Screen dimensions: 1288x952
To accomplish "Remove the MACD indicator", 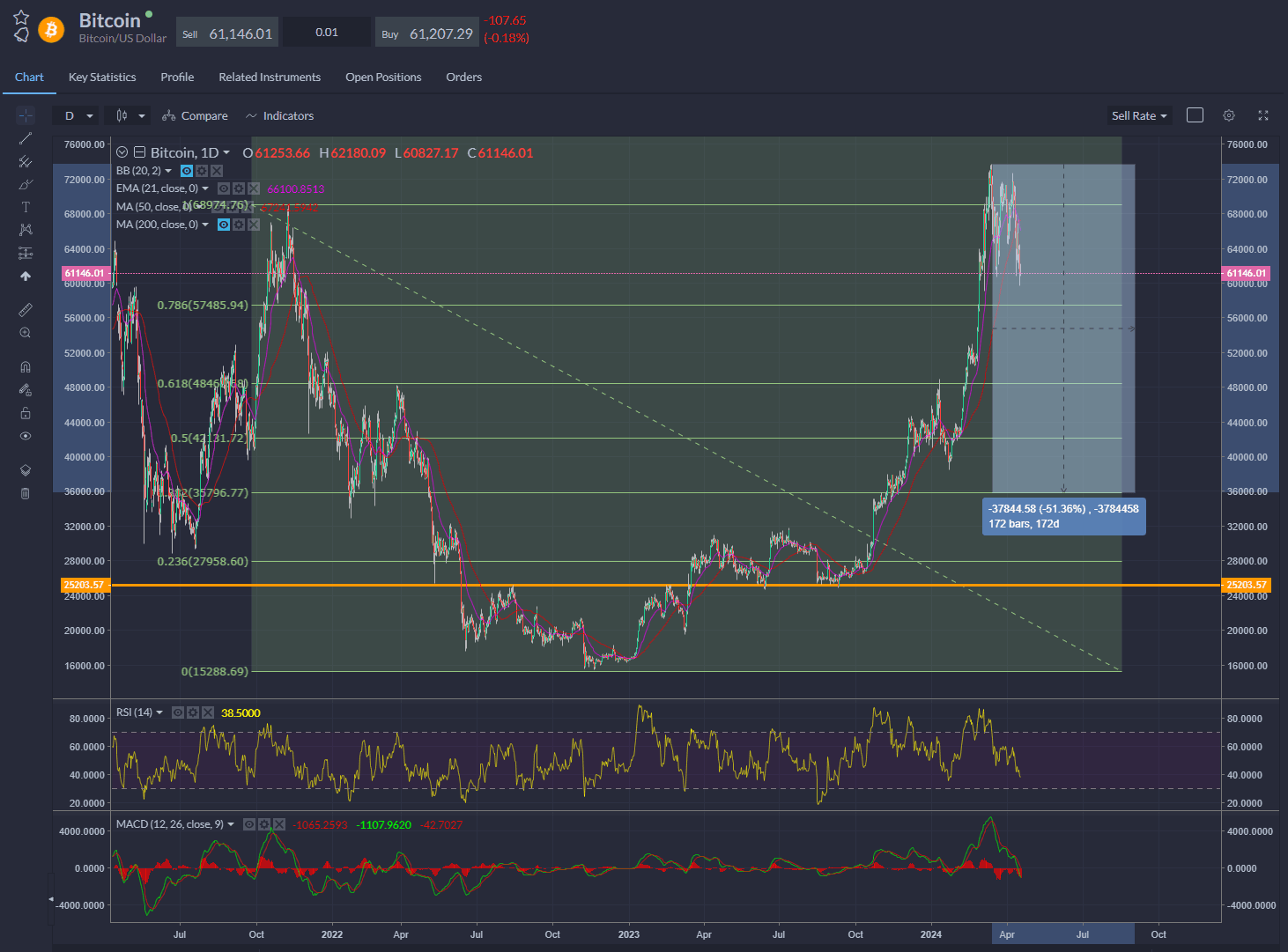I will pos(279,824).
